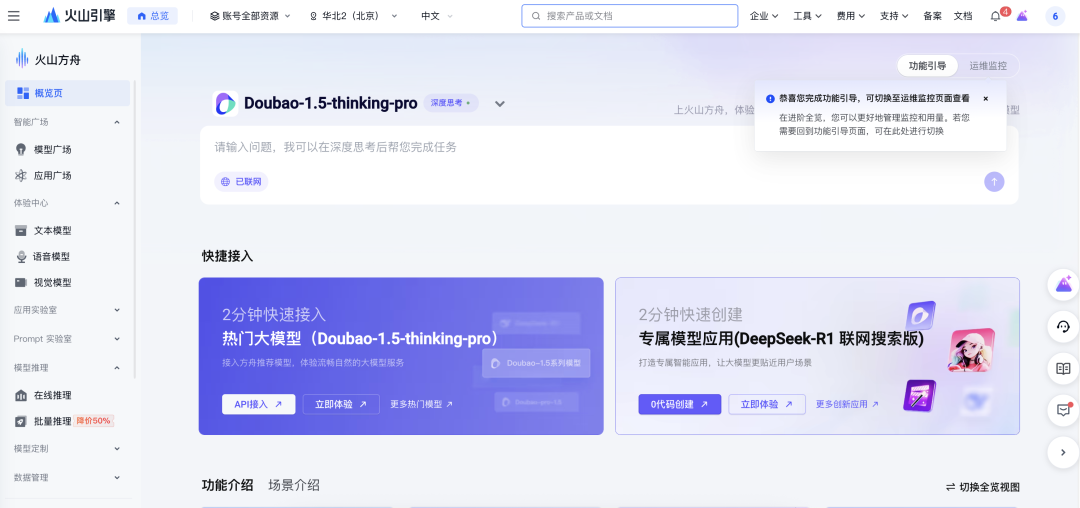1080x508 pixels.
Task: Expand the 模型定制 sidebar section
Action: pyautogui.click(x=116, y=449)
